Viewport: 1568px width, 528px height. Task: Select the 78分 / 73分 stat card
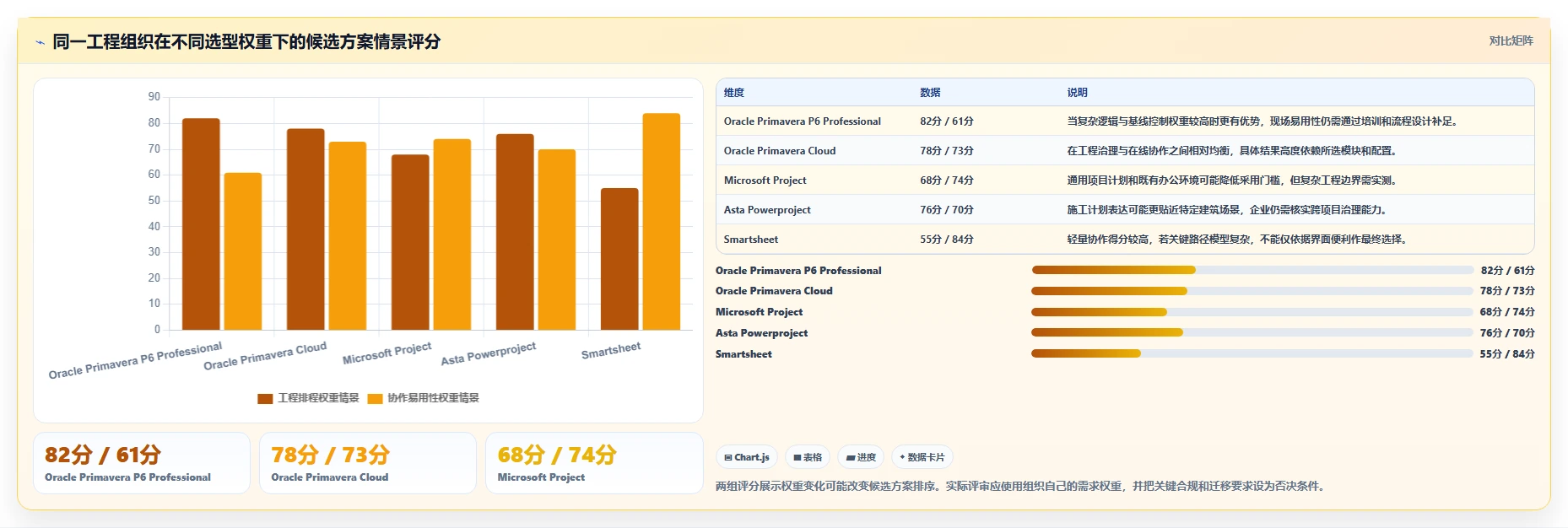click(x=368, y=463)
